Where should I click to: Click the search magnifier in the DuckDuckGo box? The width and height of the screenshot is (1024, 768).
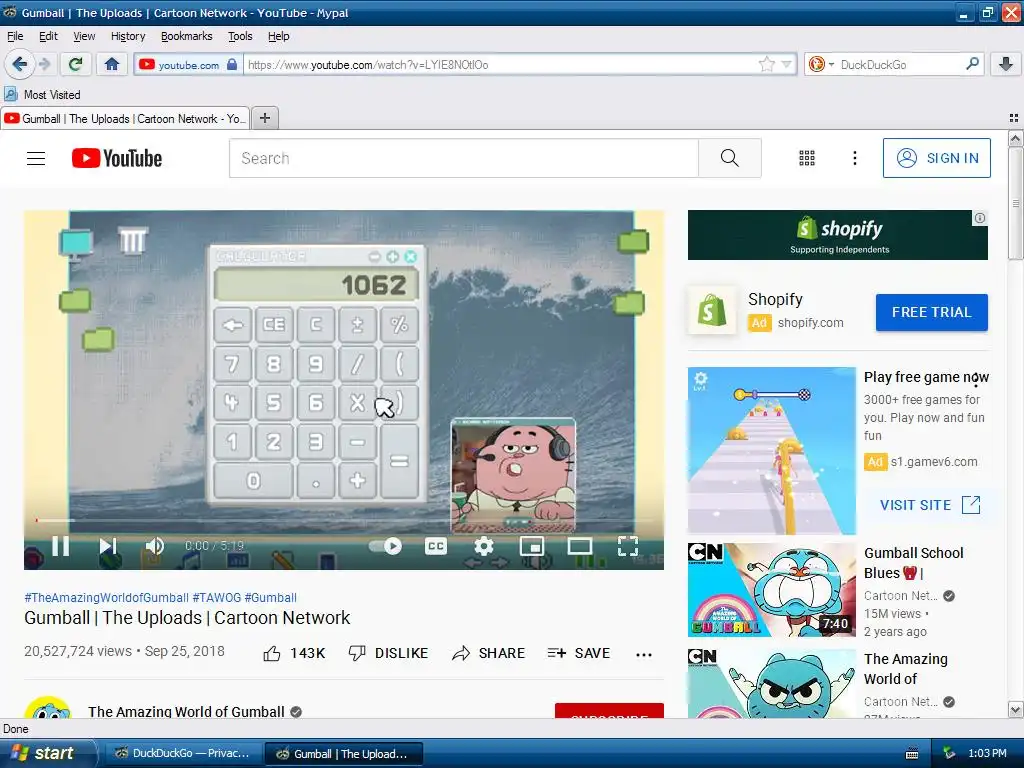click(972, 64)
